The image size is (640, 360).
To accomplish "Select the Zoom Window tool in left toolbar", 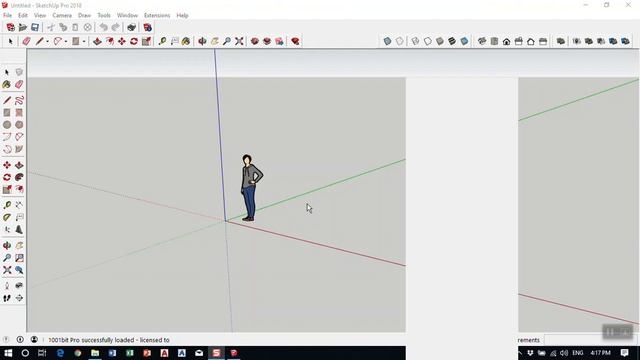I will [x=19, y=258].
